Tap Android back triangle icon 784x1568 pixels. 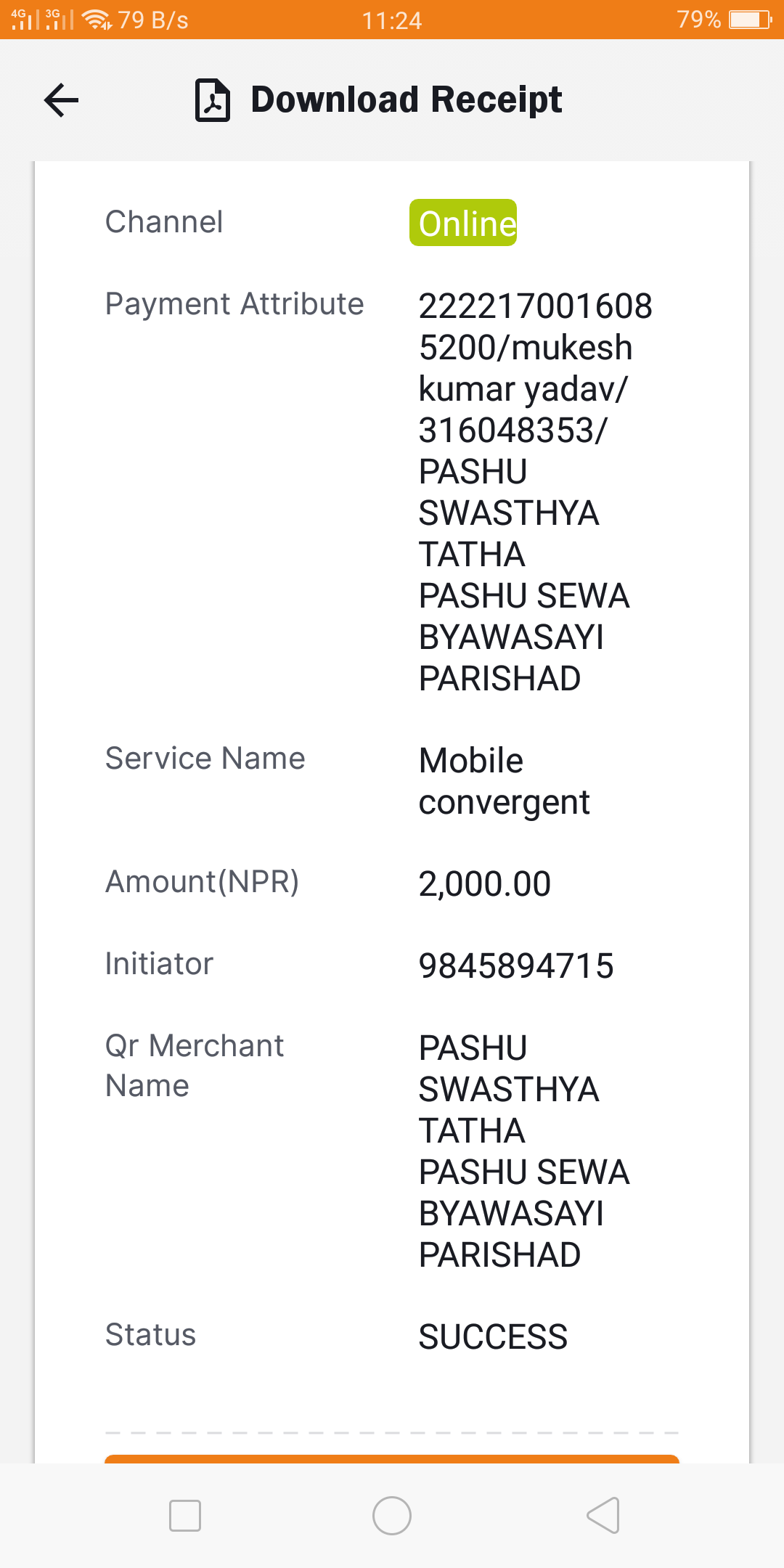point(603,1516)
